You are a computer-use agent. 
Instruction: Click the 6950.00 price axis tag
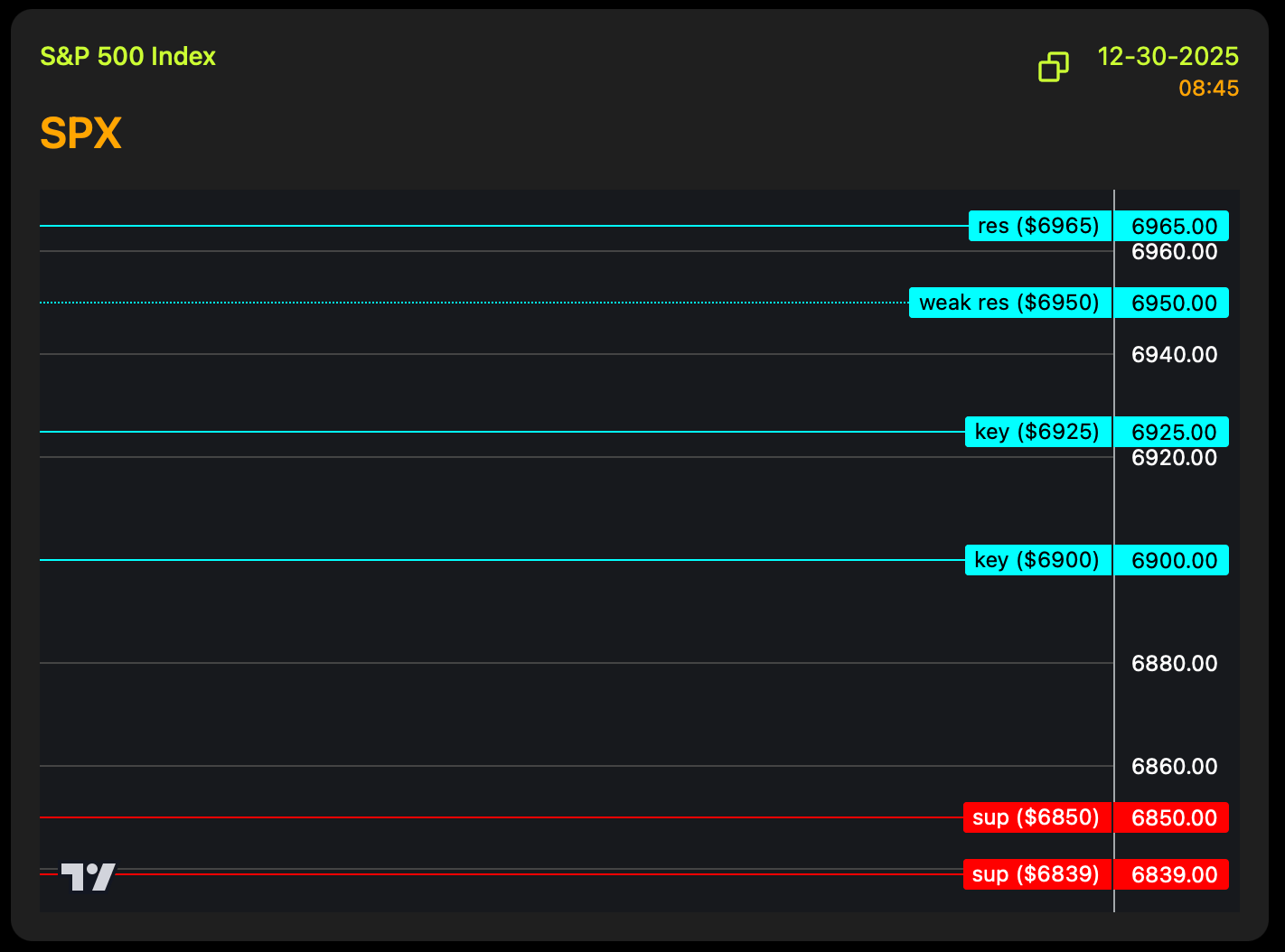1173,303
